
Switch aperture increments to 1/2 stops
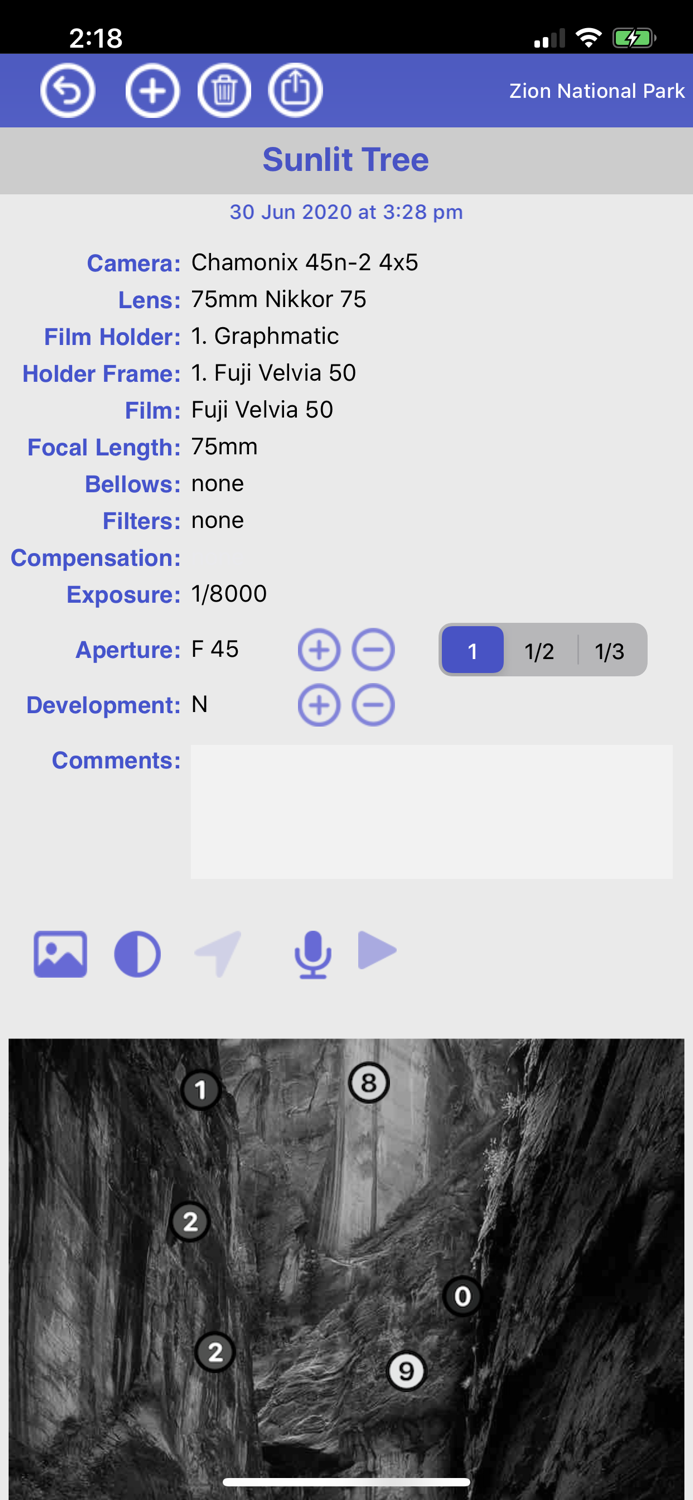click(540, 651)
